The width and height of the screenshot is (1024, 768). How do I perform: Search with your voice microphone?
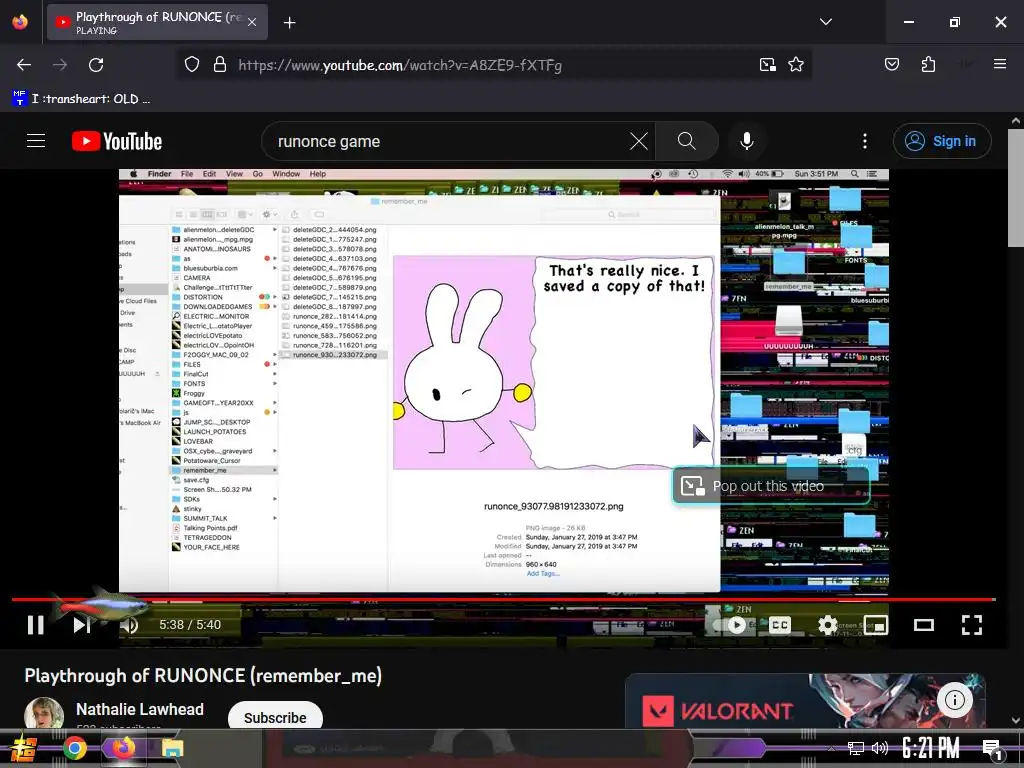click(746, 141)
